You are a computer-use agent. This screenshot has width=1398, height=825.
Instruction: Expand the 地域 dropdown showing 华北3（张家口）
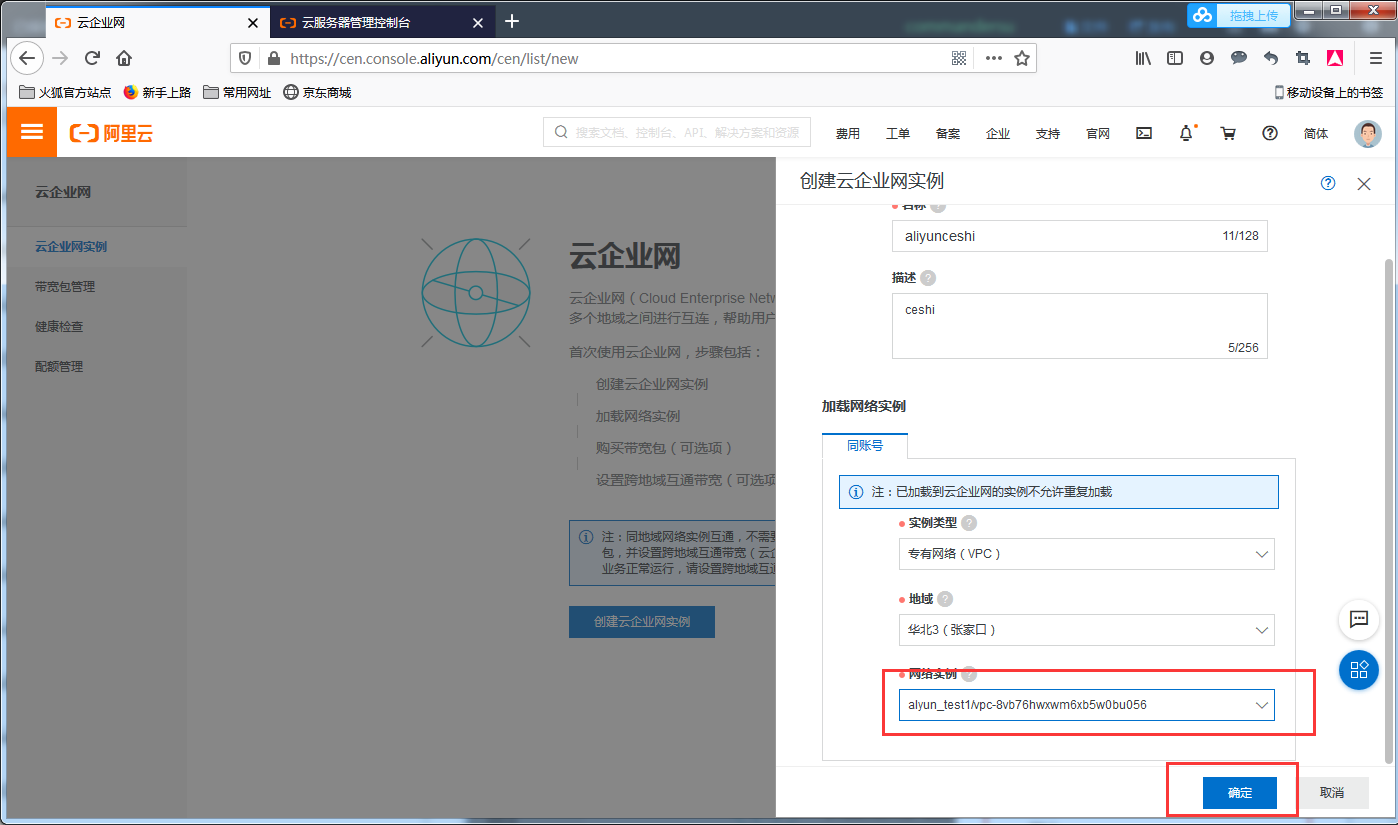(1086, 630)
